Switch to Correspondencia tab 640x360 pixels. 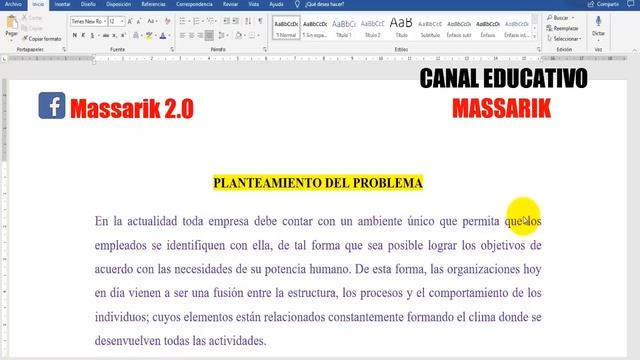194,4
